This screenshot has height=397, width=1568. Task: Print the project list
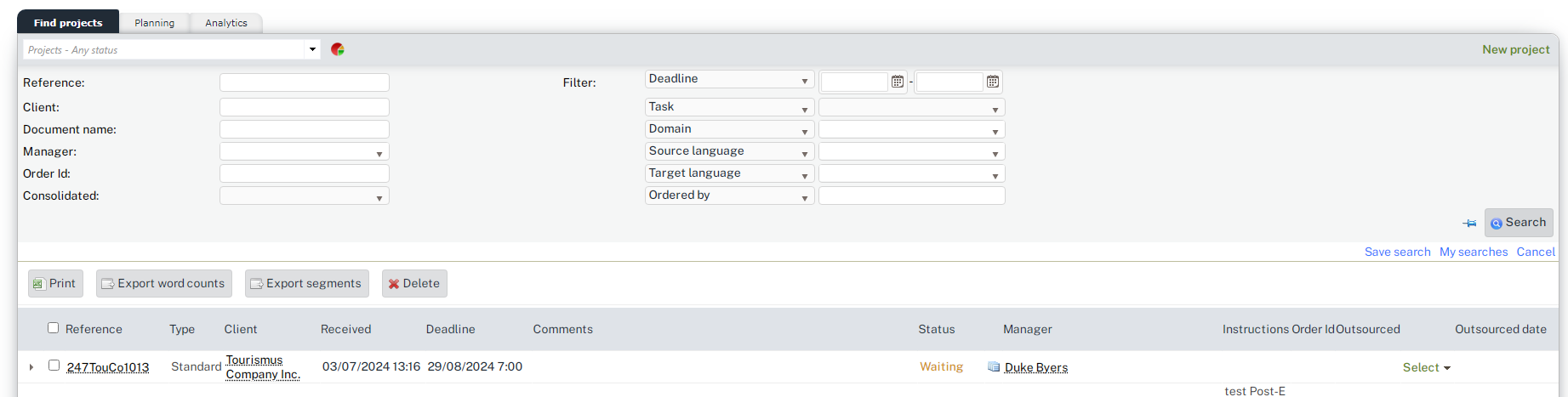click(55, 284)
